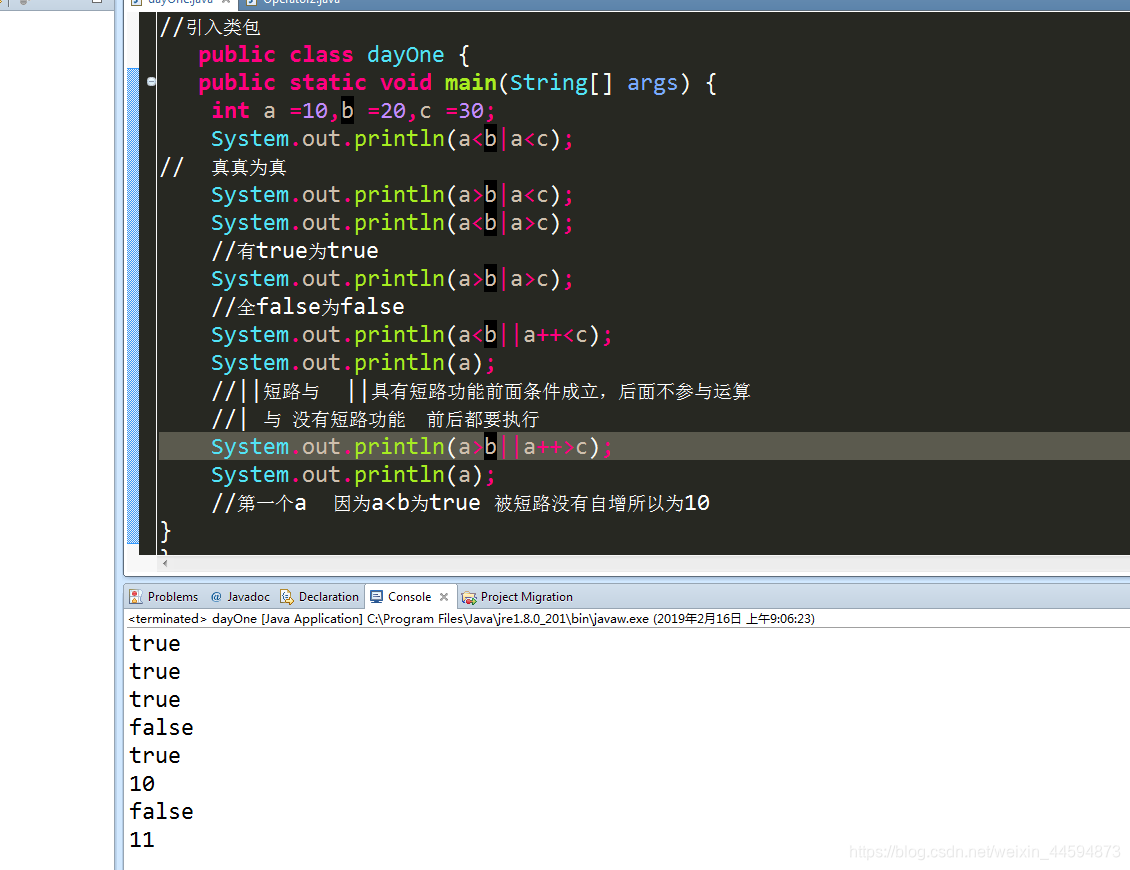Image resolution: width=1130 pixels, height=870 pixels.
Task: Click the Problems view icon
Action: (135, 597)
